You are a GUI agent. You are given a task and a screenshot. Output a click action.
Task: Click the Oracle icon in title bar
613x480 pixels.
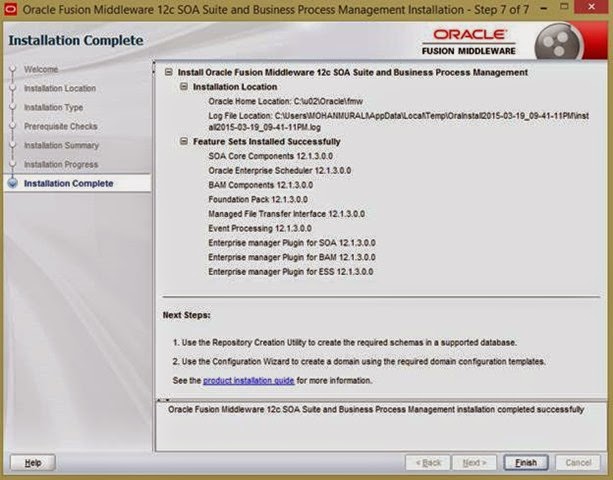10,9
